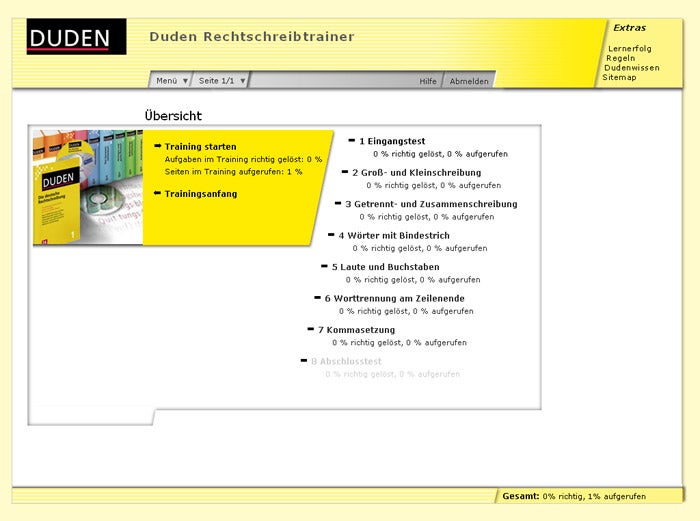This screenshot has width=700, height=521.
Task: Open chapter 1 Eingangstest
Action: [392, 141]
